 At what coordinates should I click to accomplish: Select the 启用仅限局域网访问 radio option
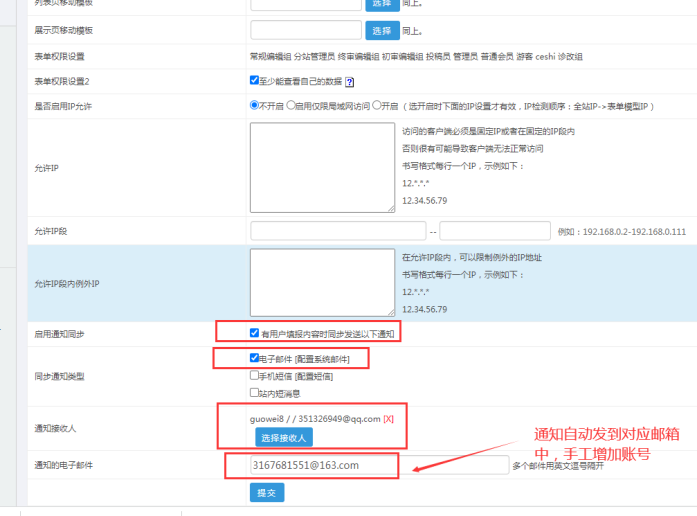point(291,104)
